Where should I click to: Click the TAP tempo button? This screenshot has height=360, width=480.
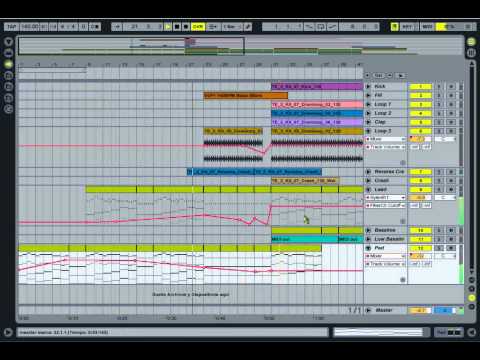(x=12, y=27)
